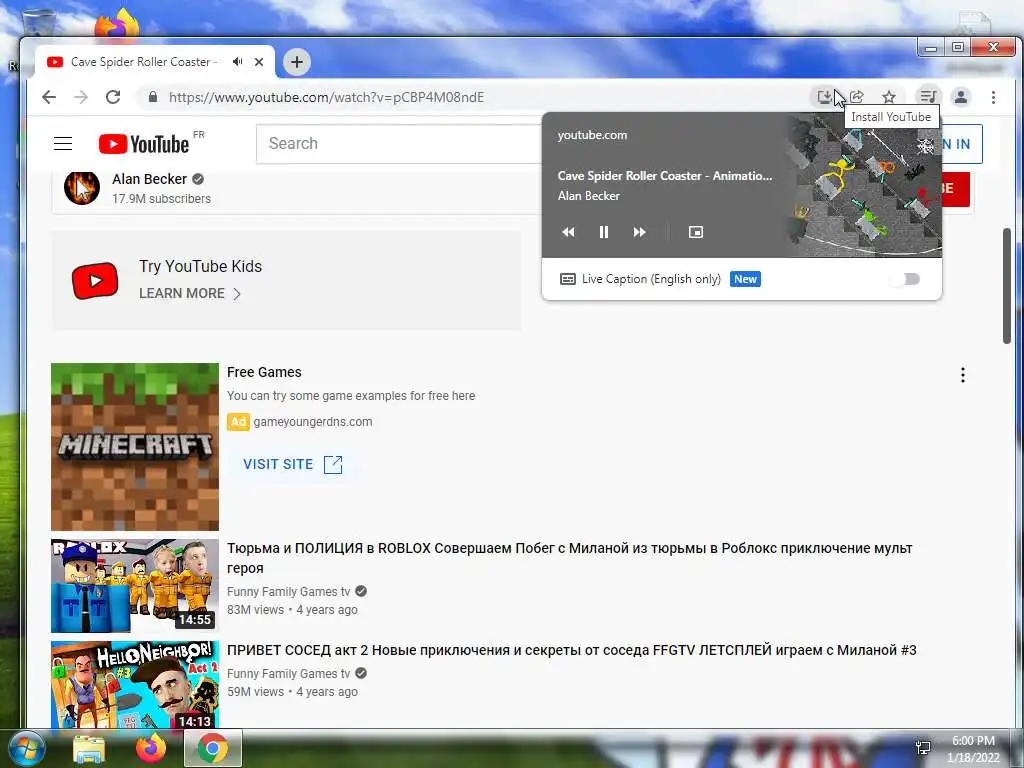
Task: Click the YouTube Kids play logo
Action: point(95,280)
